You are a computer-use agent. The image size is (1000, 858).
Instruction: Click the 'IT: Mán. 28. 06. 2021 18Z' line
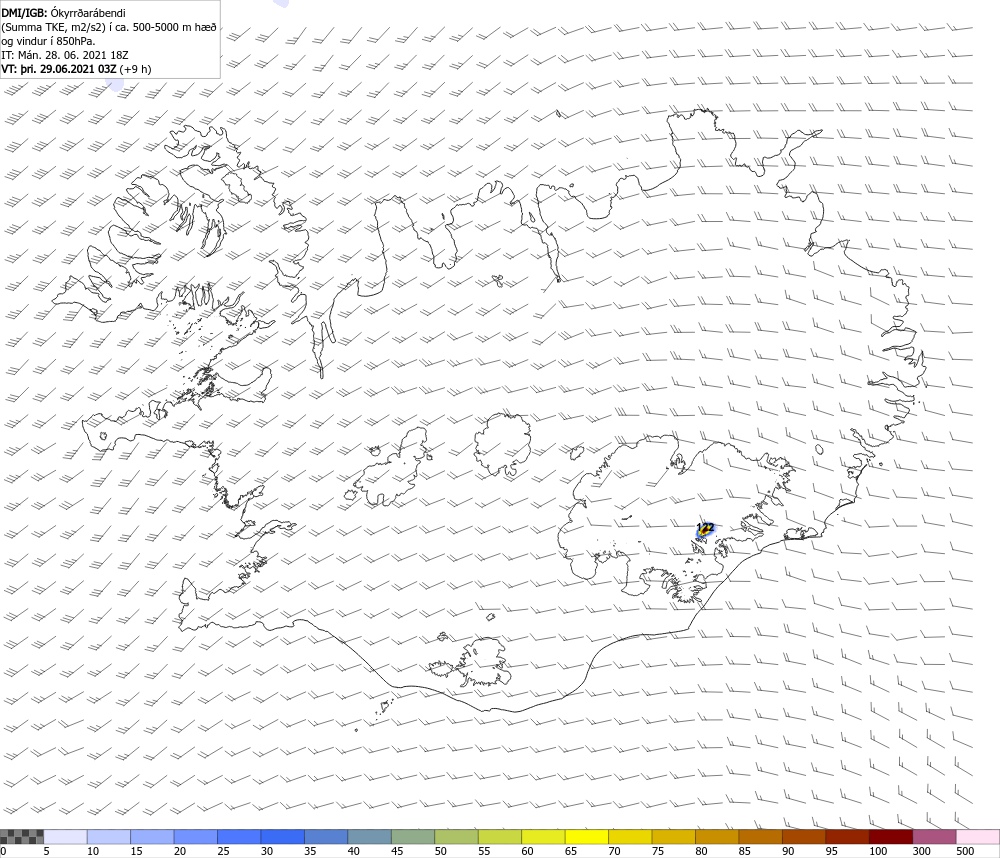point(64,55)
